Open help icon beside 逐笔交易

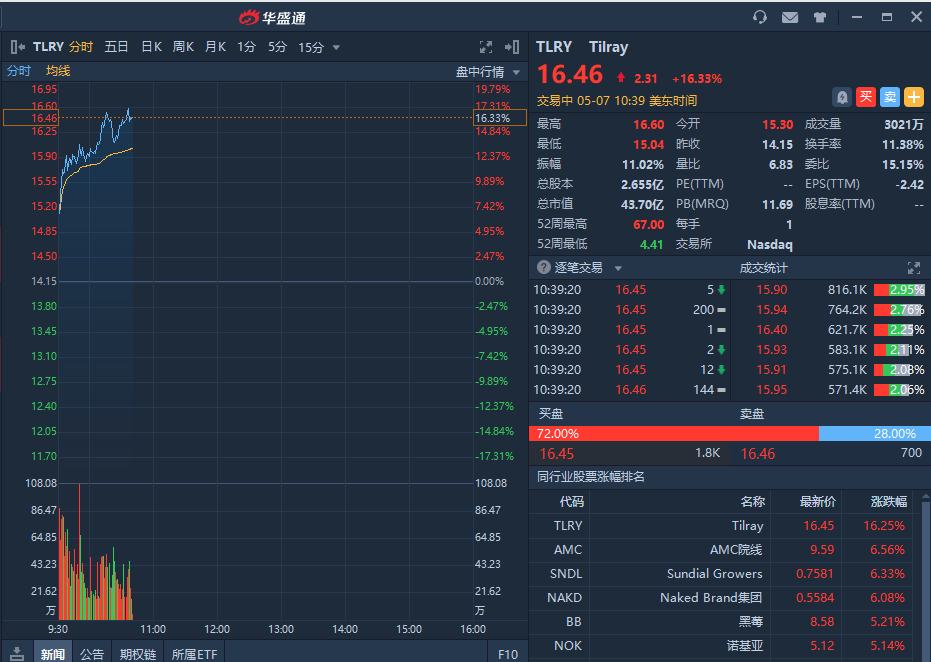(x=544, y=268)
